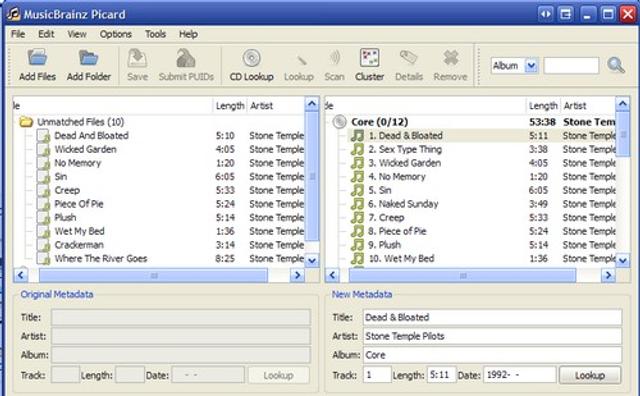Click the magnifying glass search icon

(x=616, y=65)
